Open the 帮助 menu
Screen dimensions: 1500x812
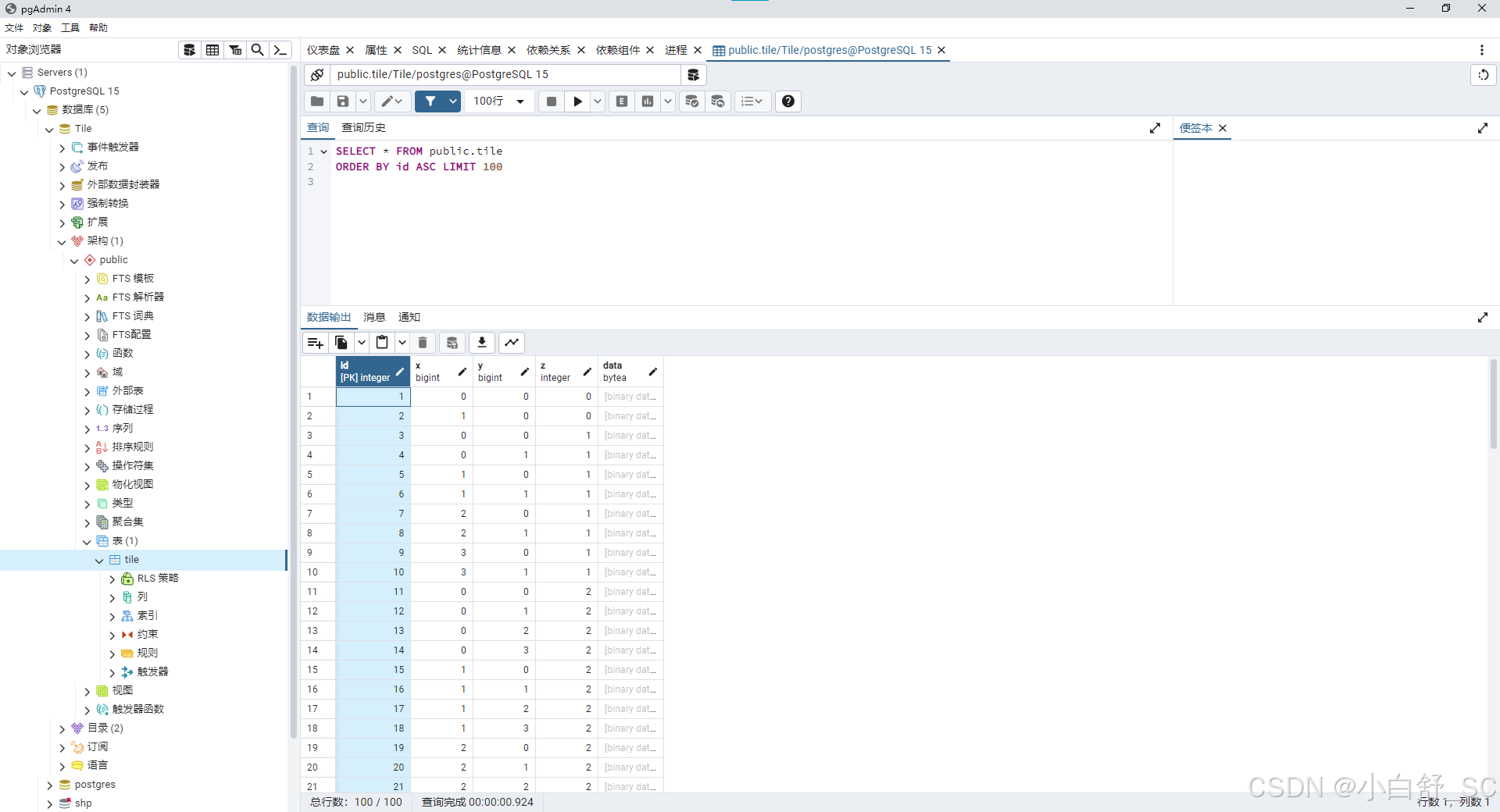98,28
